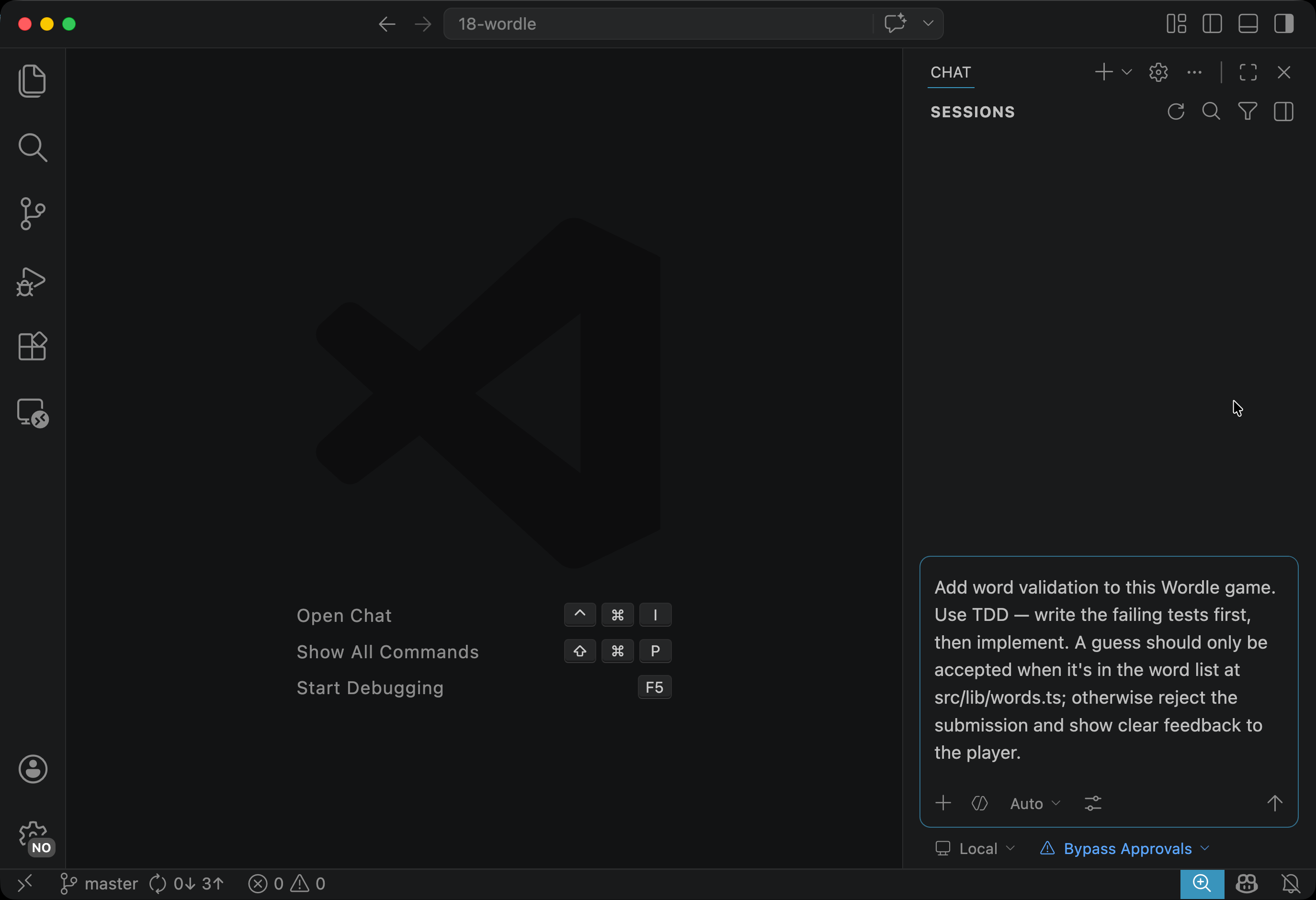1316x900 pixels.
Task: Open the Remote Explorer view
Action: coord(32,413)
